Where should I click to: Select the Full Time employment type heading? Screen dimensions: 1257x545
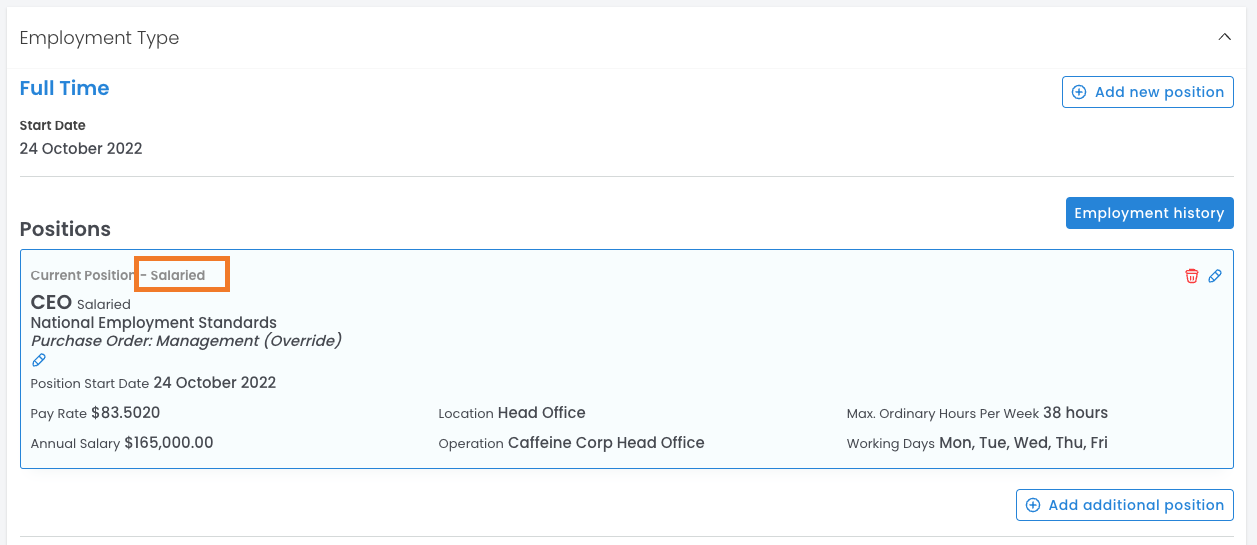[x=64, y=88]
